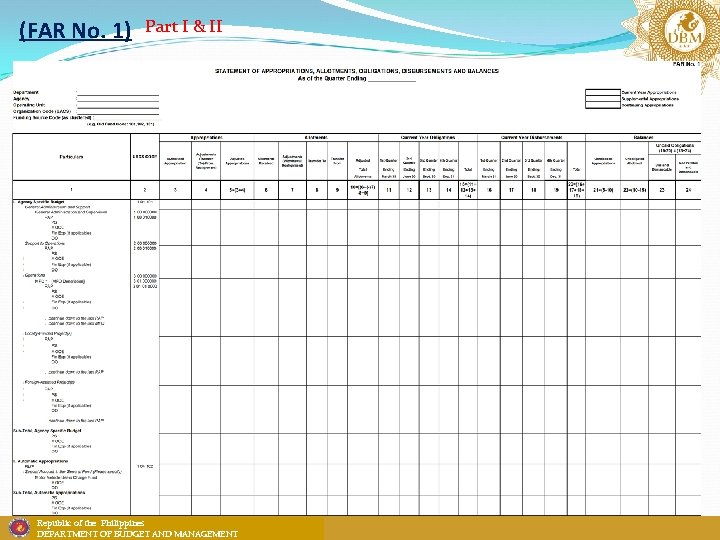720x540 pixels.
Task: Click "Support to Operations" row label
Action: 45,243
